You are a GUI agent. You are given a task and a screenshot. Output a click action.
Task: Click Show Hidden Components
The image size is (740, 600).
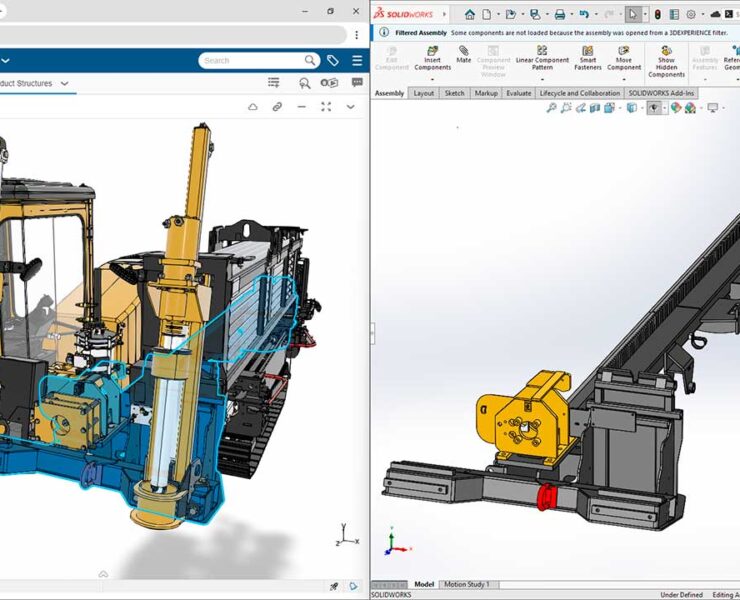point(666,62)
